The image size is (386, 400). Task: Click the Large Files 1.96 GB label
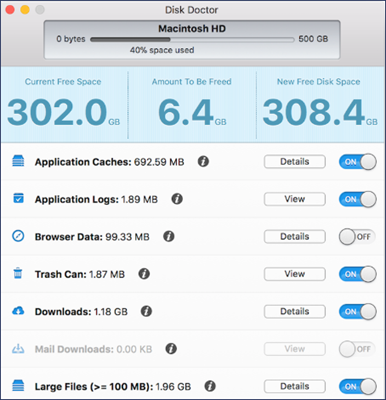coord(113,387)
